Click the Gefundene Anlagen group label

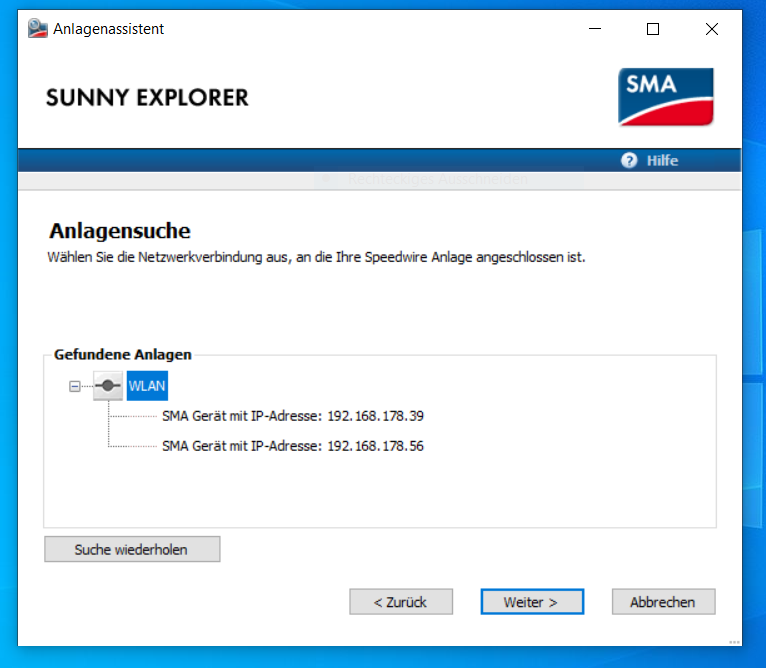[x=123, y=354]
